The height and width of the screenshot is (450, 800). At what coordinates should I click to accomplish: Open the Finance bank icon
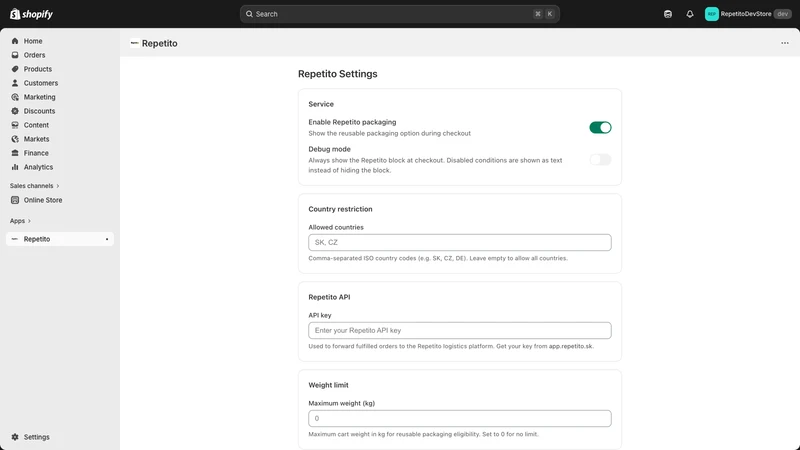pyautogui.click(x=15, y=153)
